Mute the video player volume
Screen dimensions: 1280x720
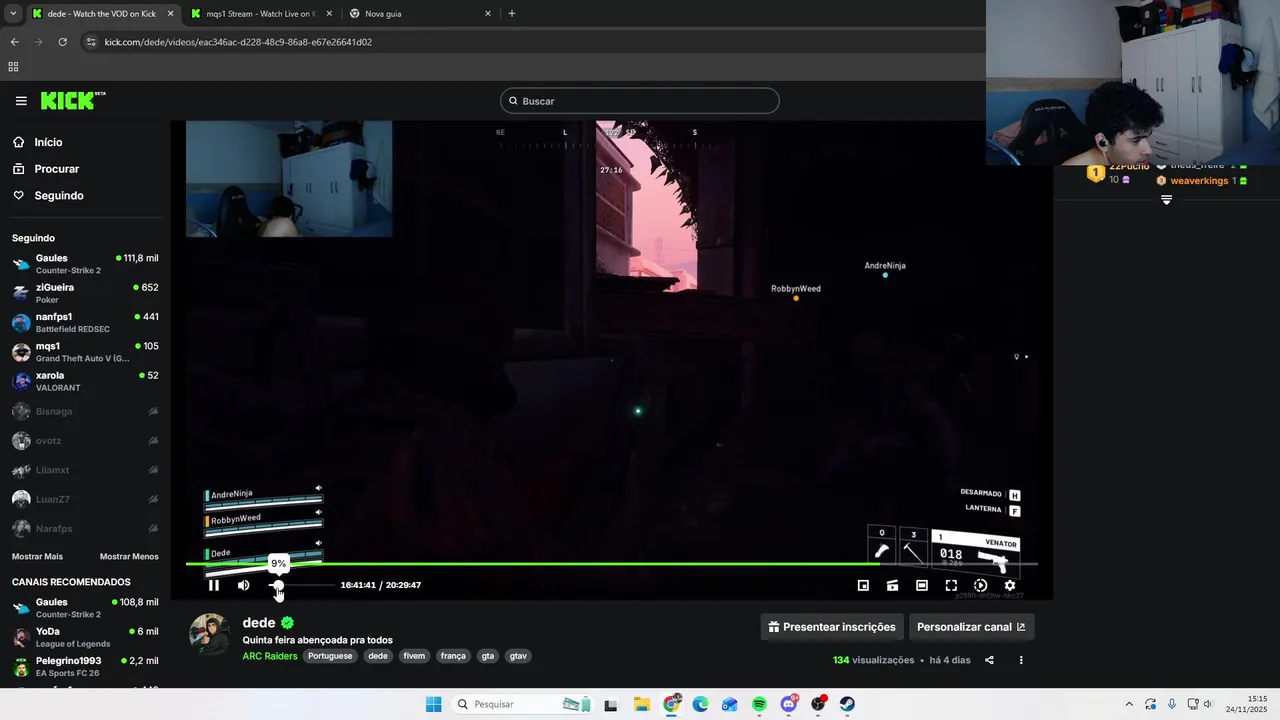[243, 585]
